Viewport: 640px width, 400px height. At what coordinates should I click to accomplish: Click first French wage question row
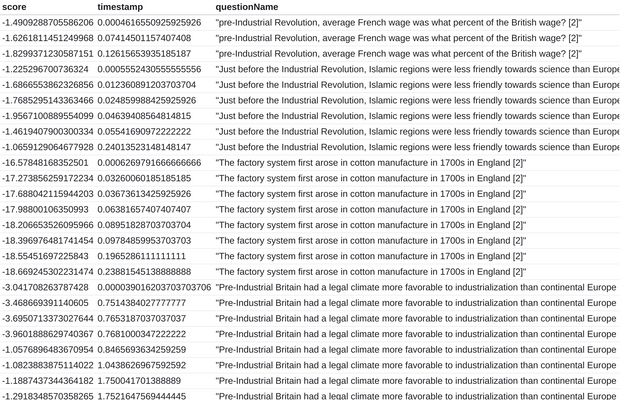[310, 23]
